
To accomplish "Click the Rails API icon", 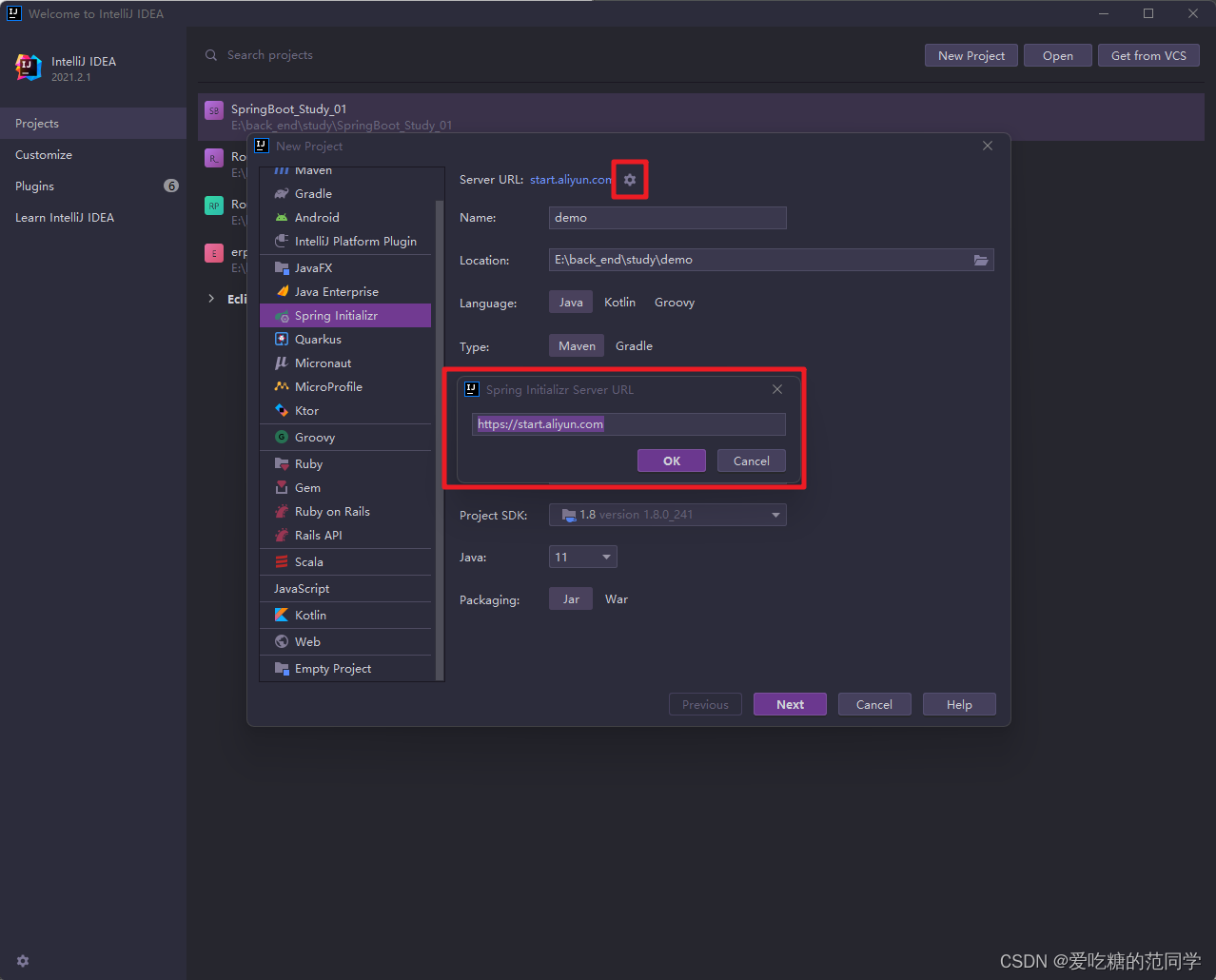I will tap(282, 536).
